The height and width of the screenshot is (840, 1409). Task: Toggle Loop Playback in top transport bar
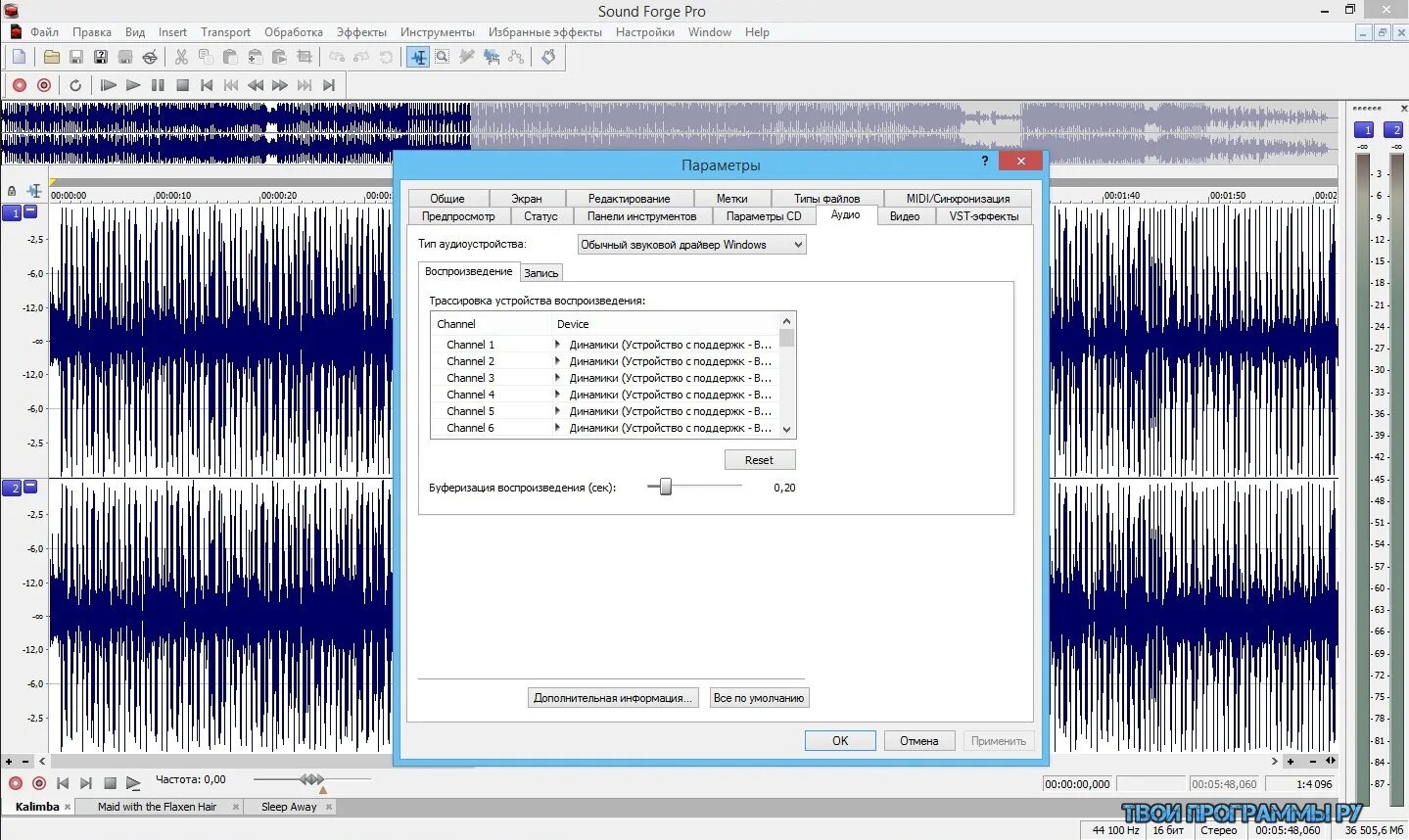[x=75, y=85]
